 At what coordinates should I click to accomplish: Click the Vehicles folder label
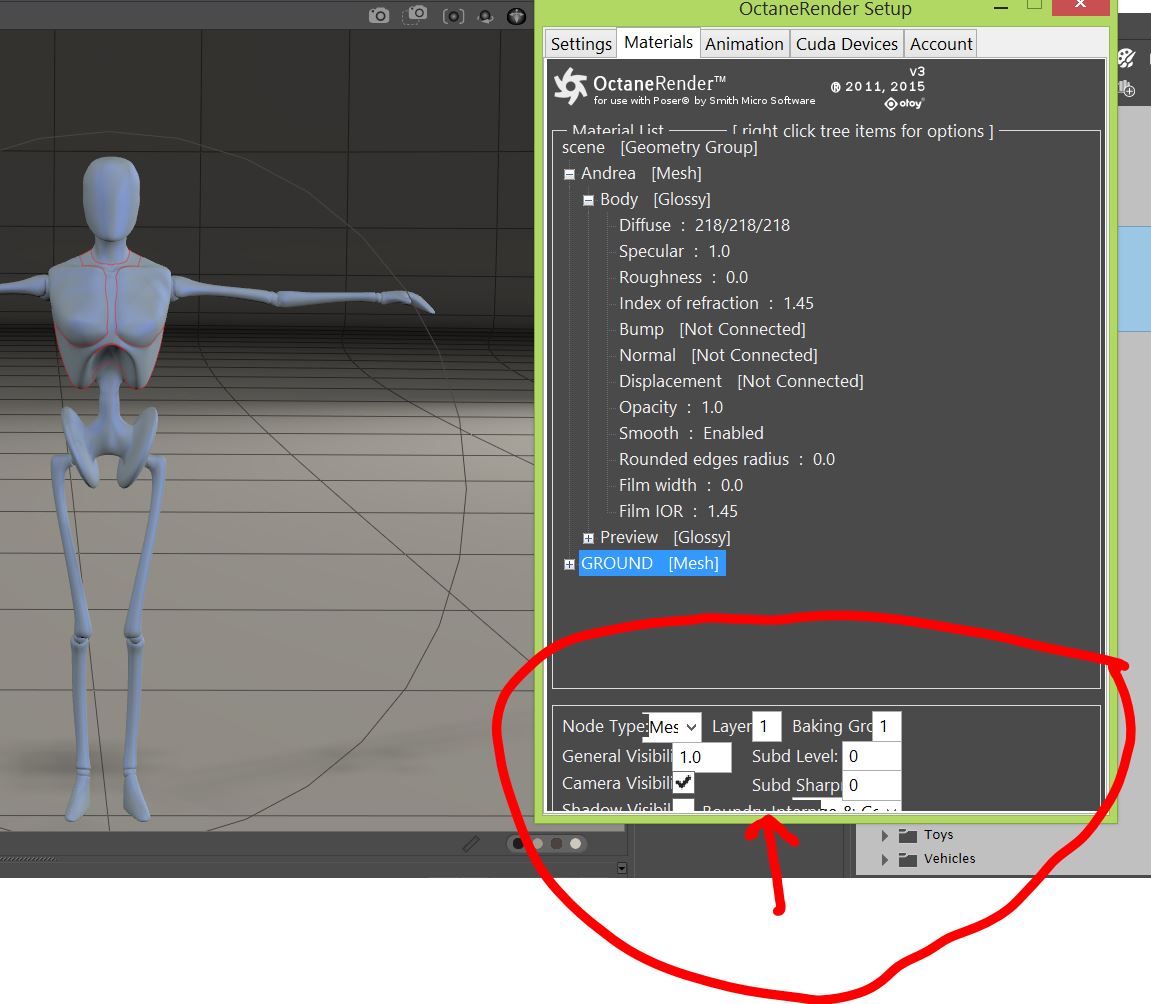point(949,859)
